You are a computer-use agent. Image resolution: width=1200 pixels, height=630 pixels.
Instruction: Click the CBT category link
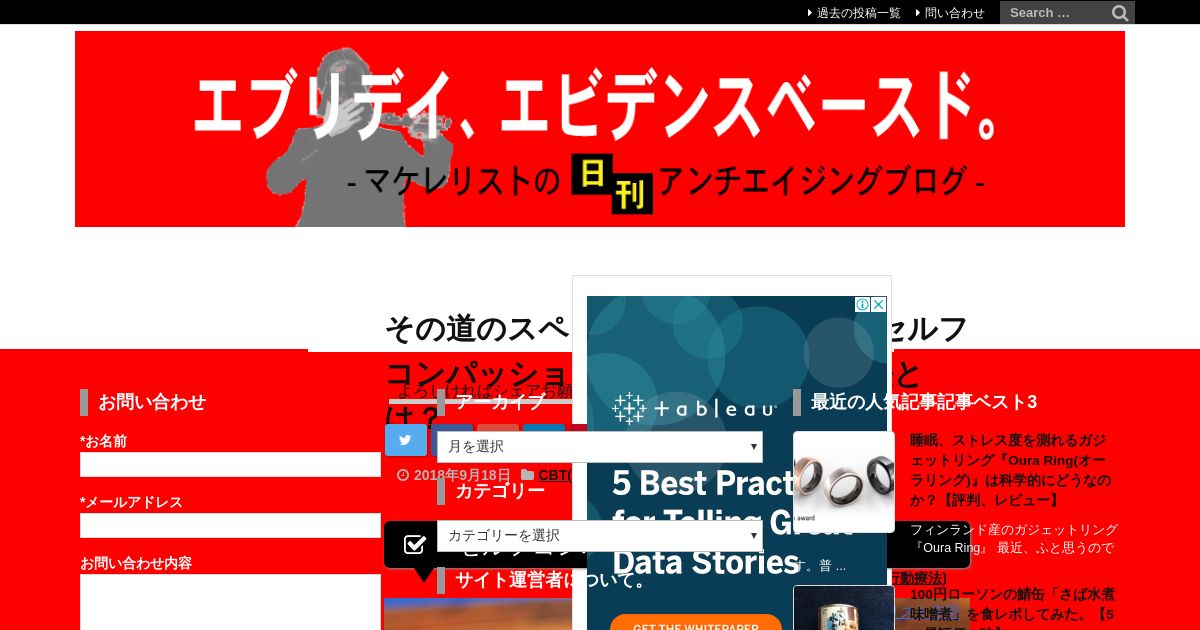[x=554, y=476]
